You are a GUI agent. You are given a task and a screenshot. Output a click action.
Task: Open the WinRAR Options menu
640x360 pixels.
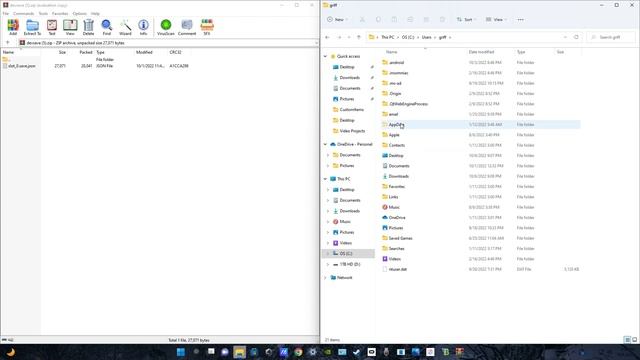tap(80, 13)
